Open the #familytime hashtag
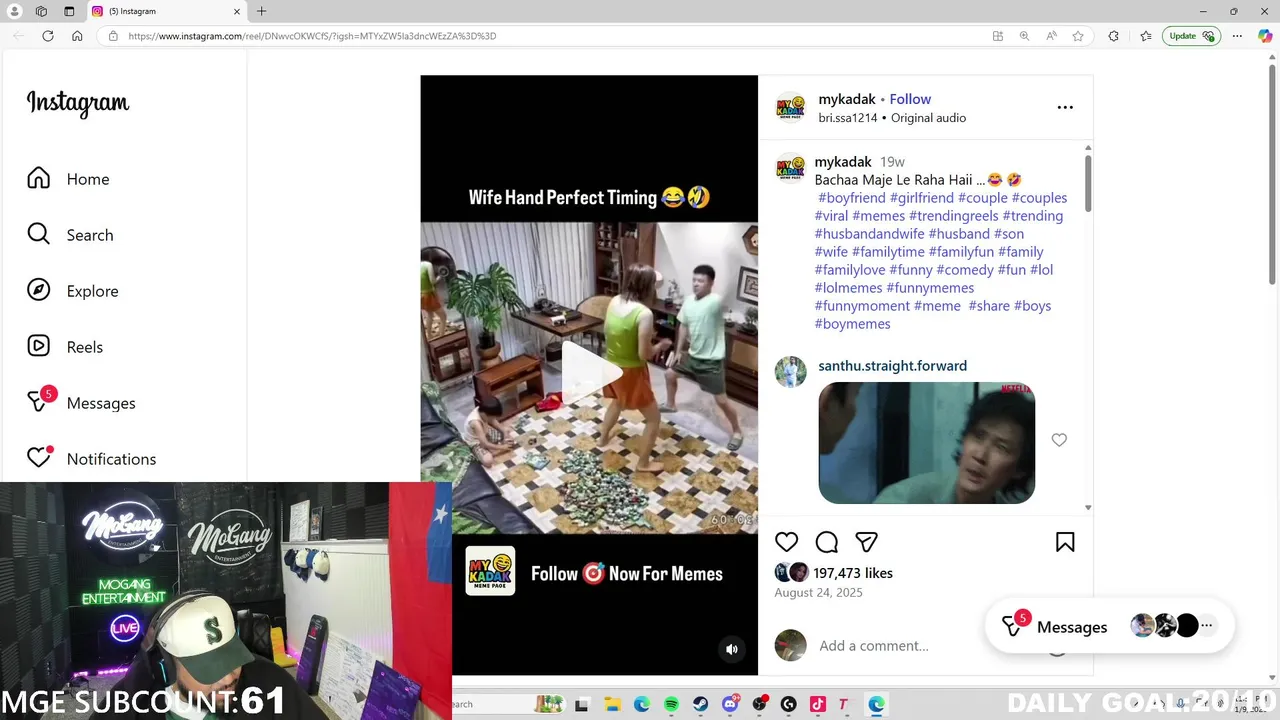Image resolution: width=1280 pixels, height=720 pixels. [888, 252]
